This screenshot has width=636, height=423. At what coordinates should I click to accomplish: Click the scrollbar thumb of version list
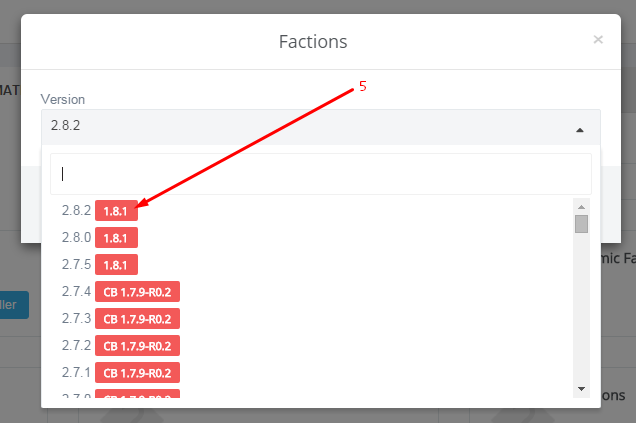click(x=581, y=224)
